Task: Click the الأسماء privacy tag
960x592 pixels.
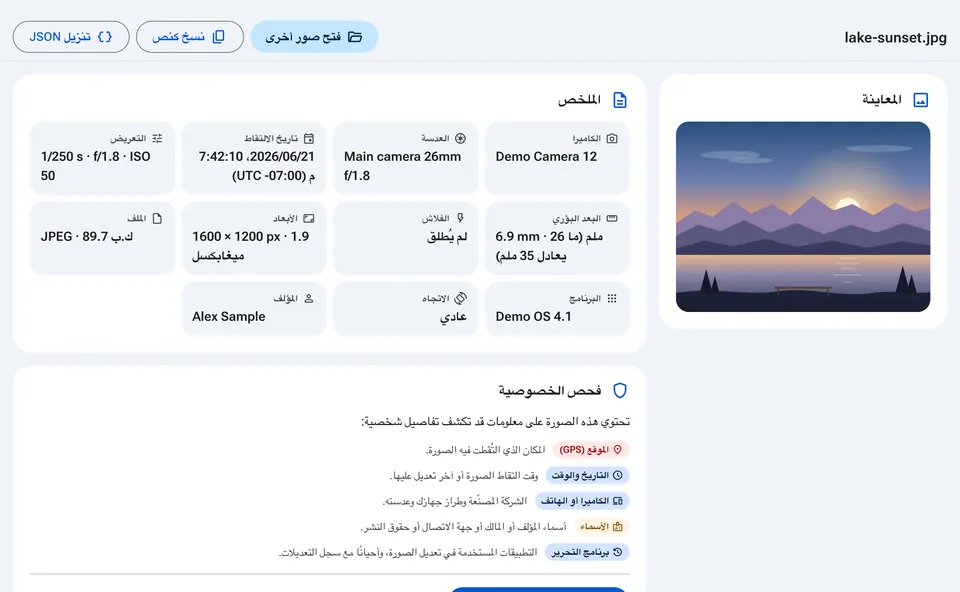Action: click(x=601, y=526)
